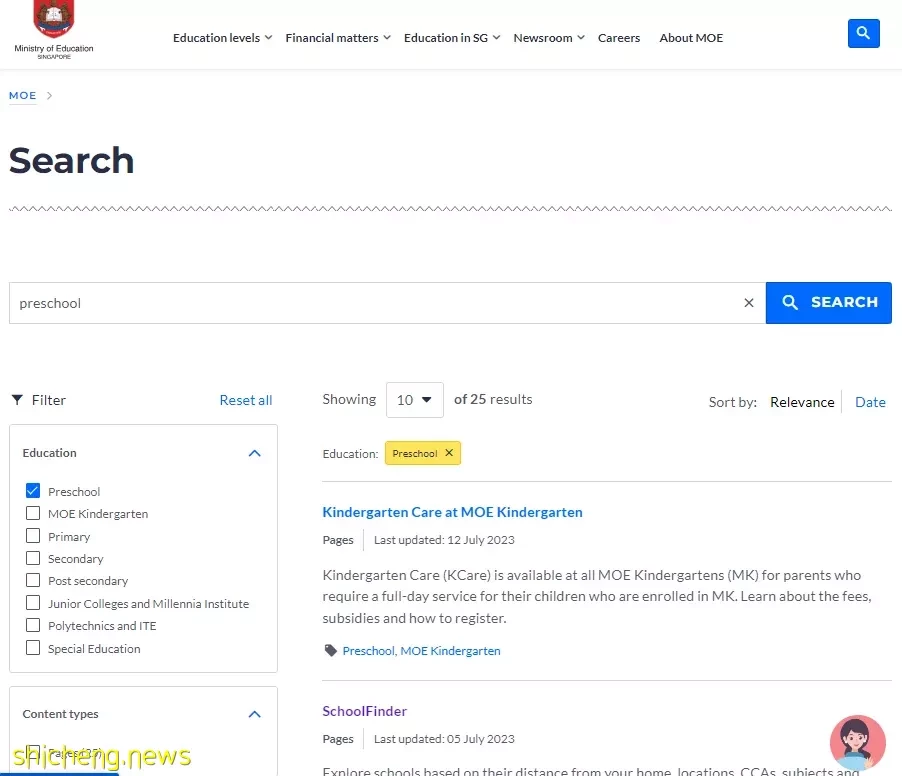902x776 pixels.
Task: Tick the Secondary checkbox
Action: (x=33, y=558)
